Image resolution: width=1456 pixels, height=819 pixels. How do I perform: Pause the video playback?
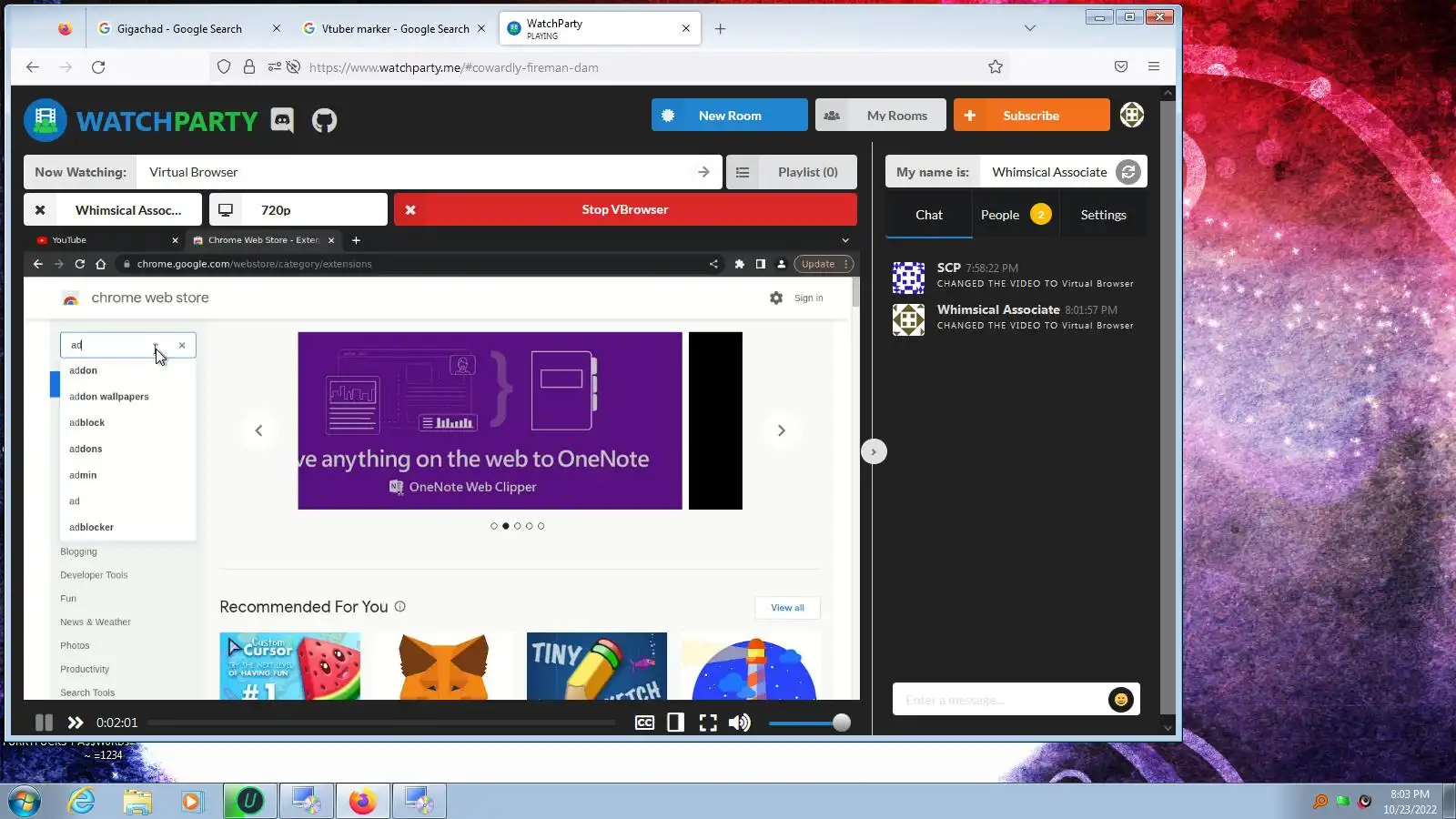(44, 723)
